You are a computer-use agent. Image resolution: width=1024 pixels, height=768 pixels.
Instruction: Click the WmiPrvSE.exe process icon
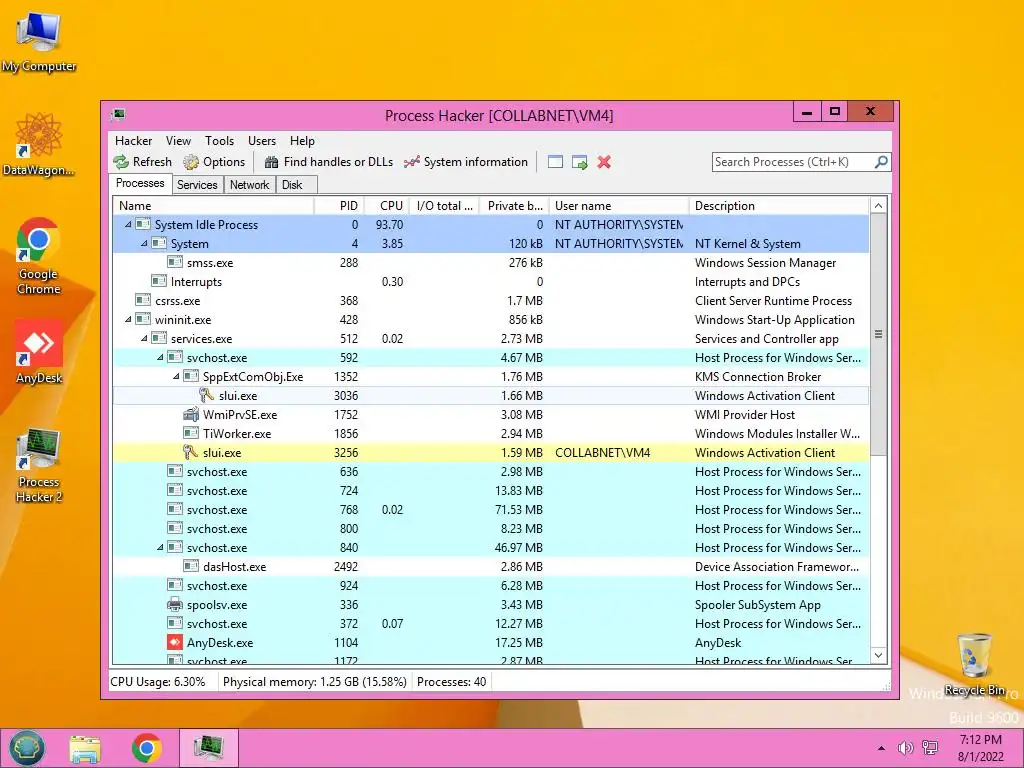click(191, 414)
